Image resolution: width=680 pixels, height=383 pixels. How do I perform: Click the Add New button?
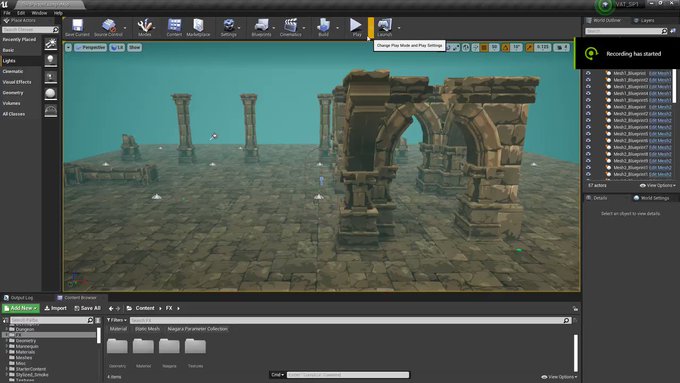(x=21, y=308)
